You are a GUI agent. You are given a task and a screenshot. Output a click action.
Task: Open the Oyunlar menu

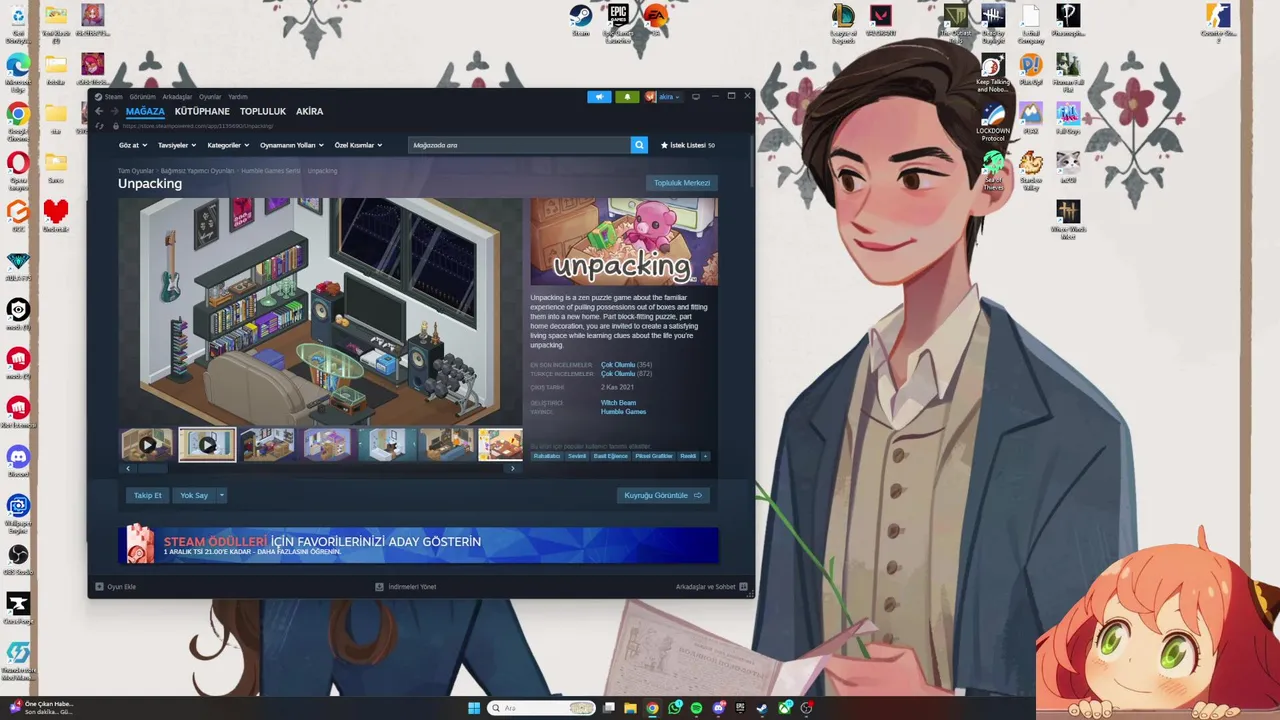coord(210,97)
